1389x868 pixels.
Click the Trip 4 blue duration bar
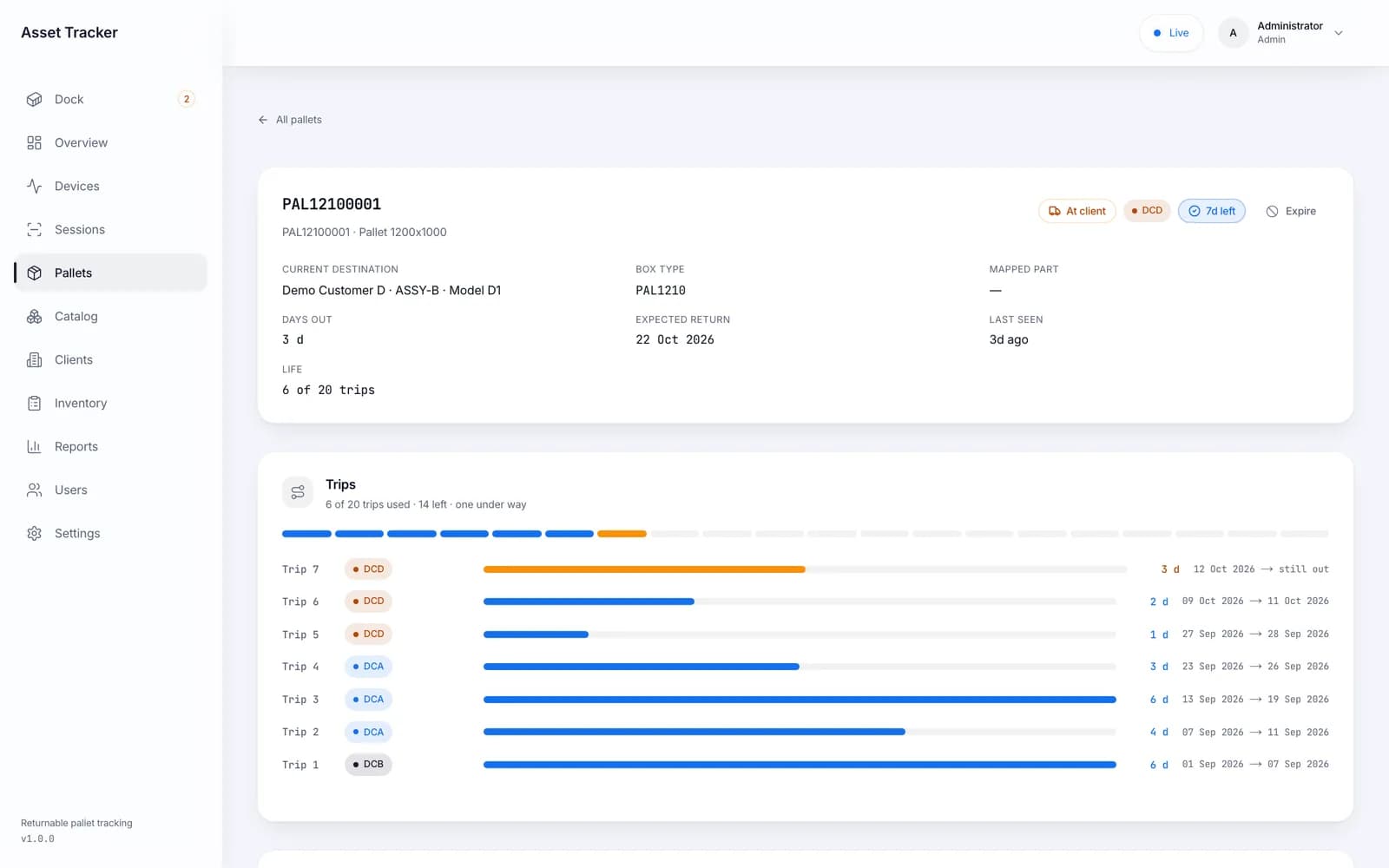click(x=642, y=667)
